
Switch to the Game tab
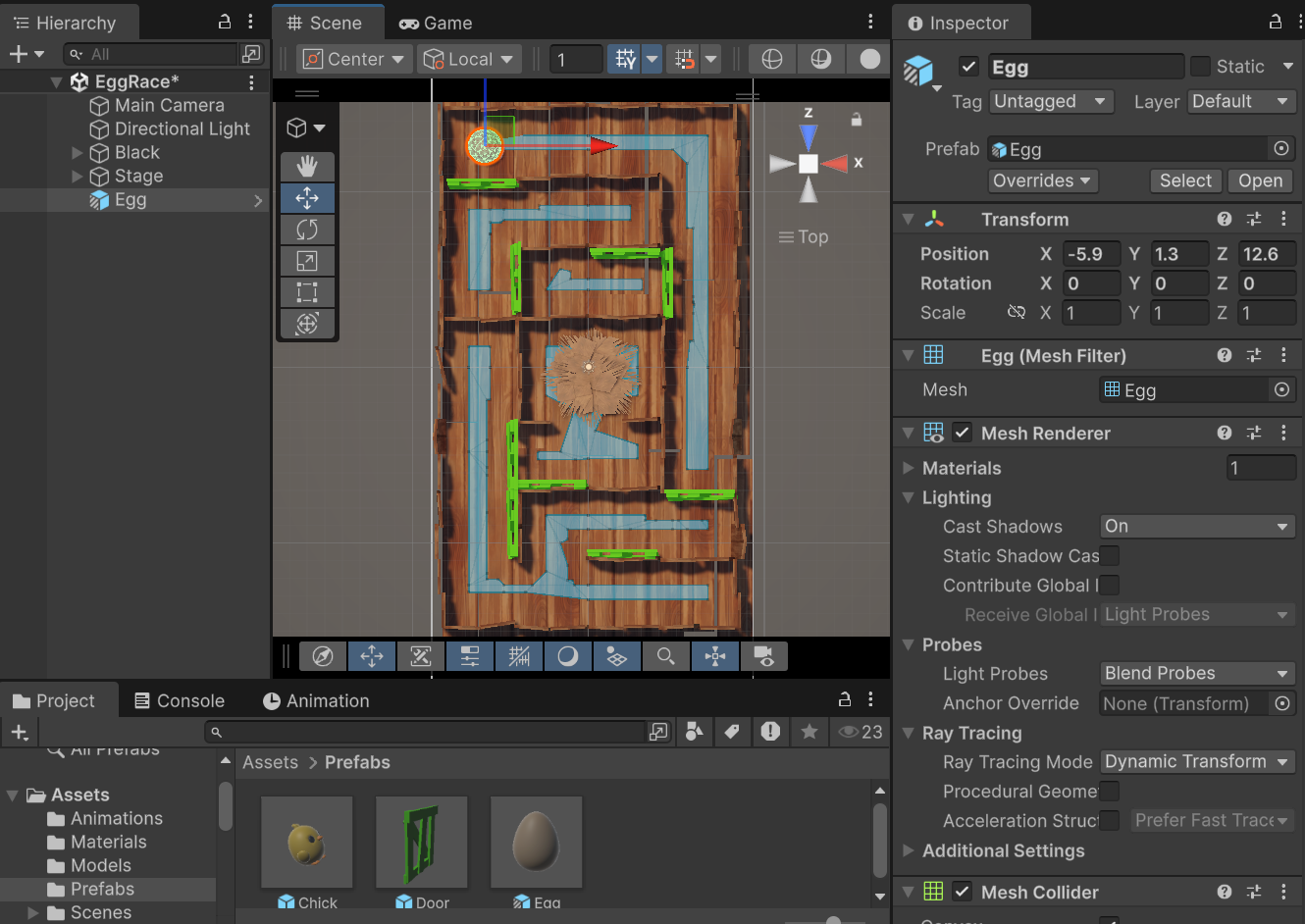436,23
